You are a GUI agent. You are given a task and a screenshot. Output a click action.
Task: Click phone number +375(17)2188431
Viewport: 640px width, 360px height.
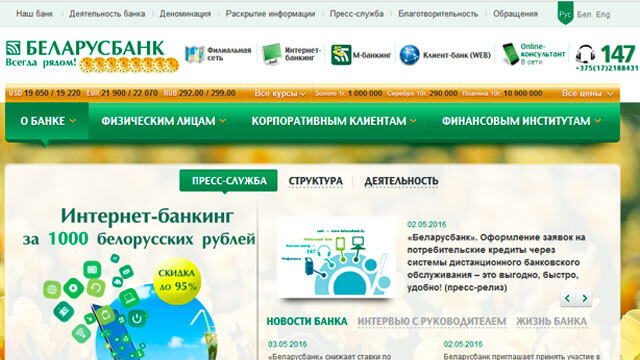point(607,68)
